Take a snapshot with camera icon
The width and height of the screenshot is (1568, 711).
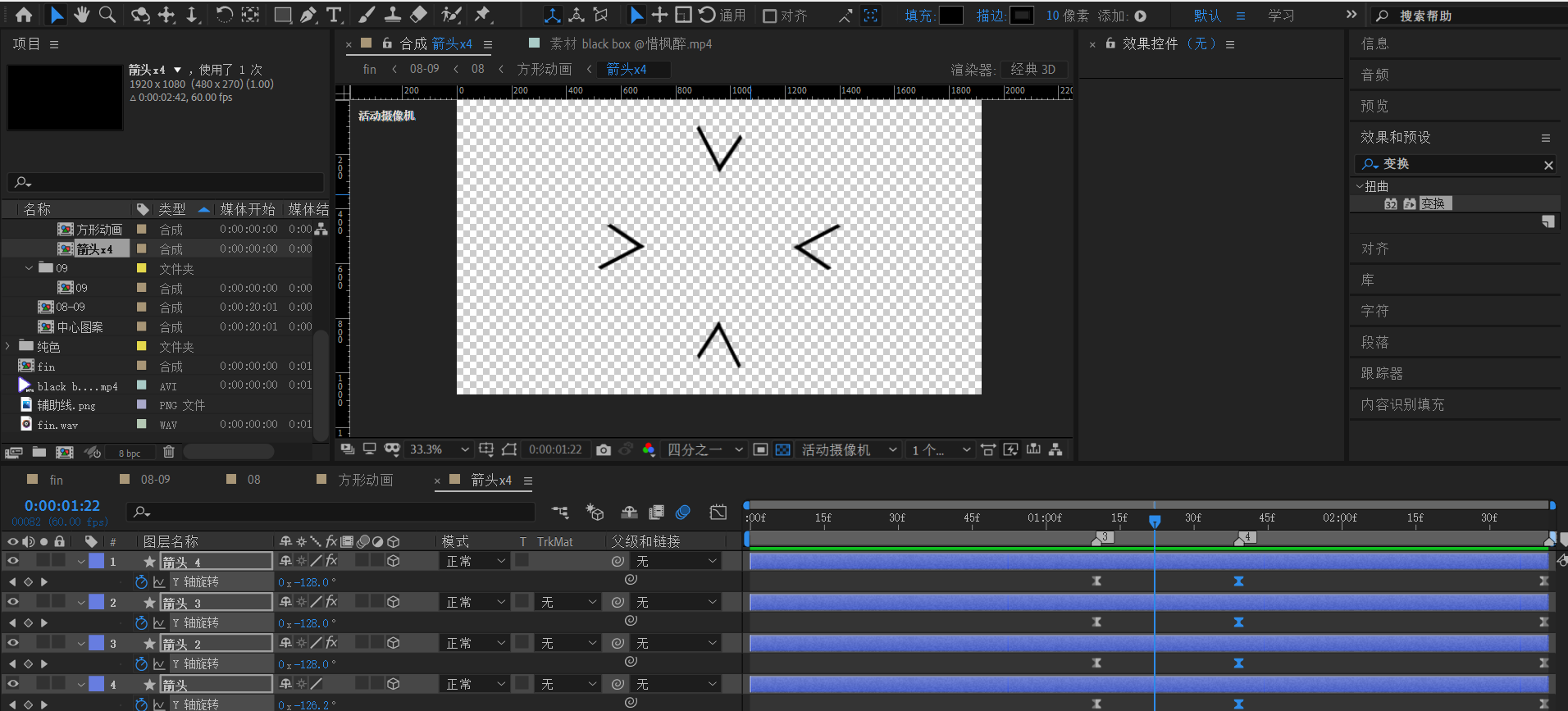604,449
